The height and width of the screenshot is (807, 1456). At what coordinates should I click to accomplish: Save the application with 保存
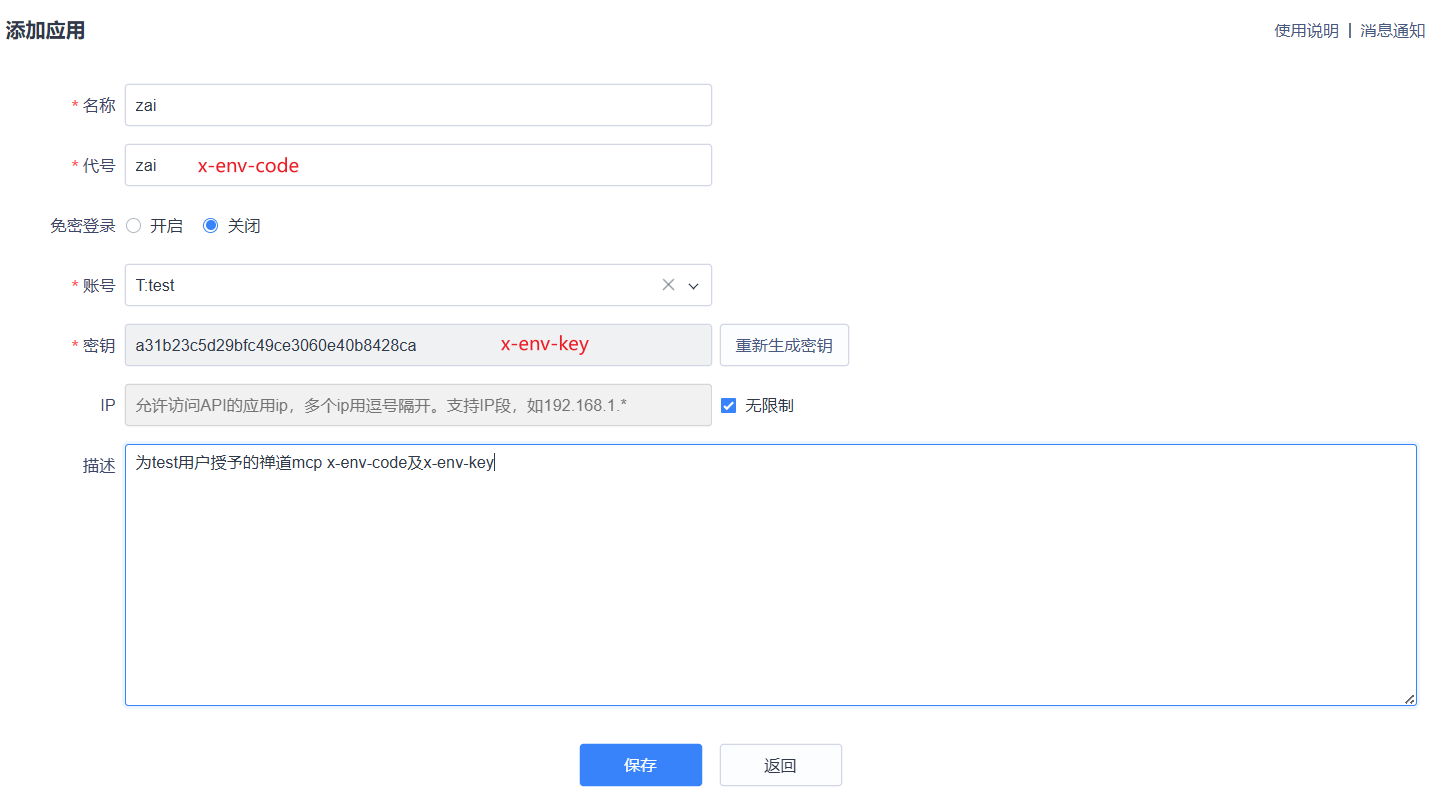click(640, 765)
